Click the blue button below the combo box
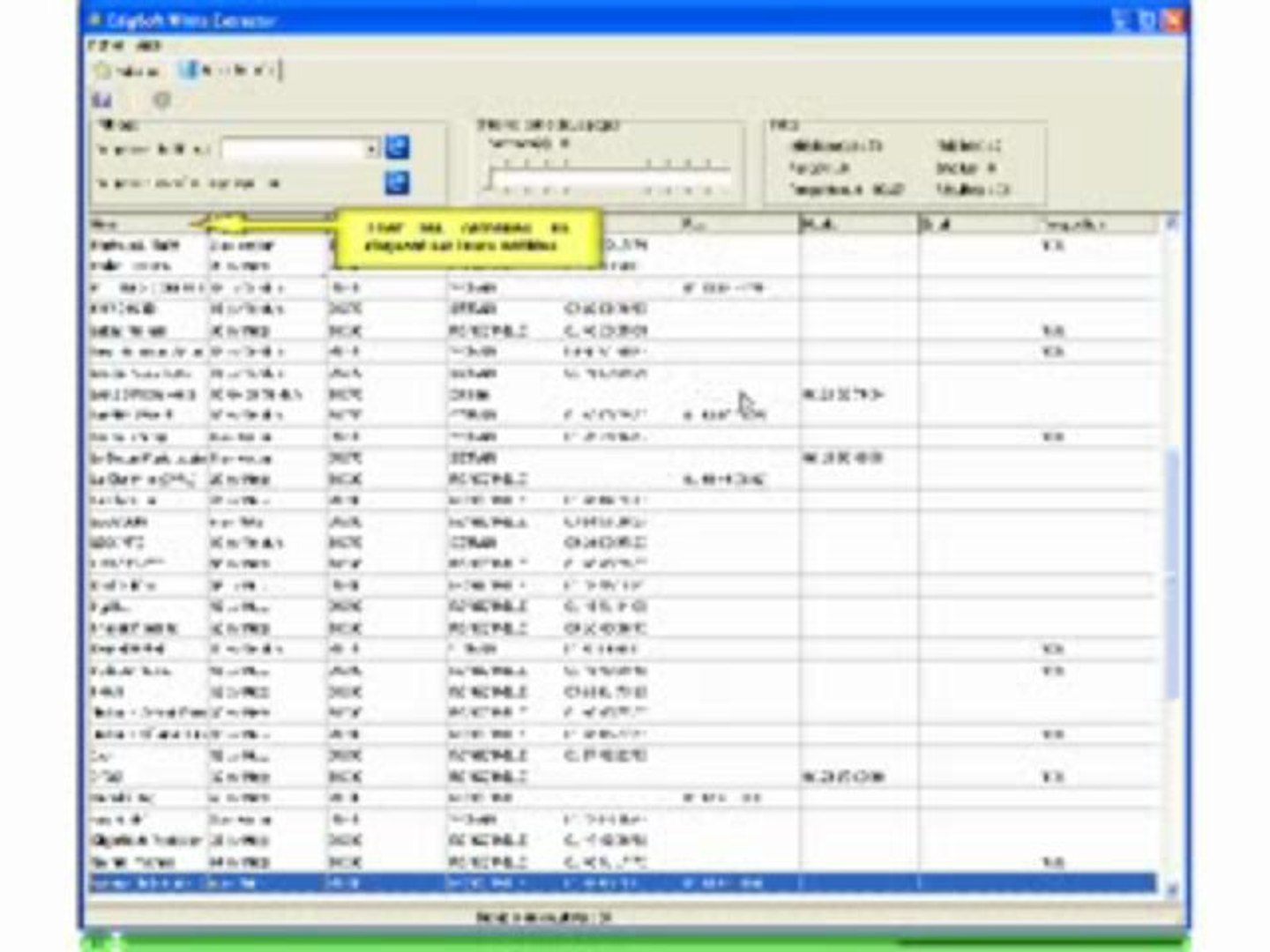The image size is (1270, 952). point(398,182)
